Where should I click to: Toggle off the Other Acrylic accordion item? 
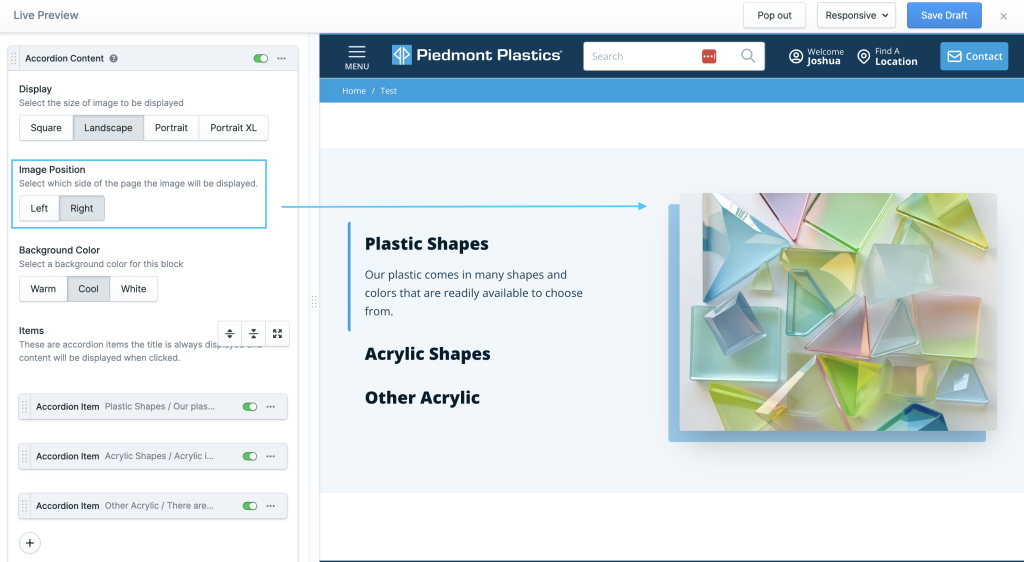click(x=250, y=506)
